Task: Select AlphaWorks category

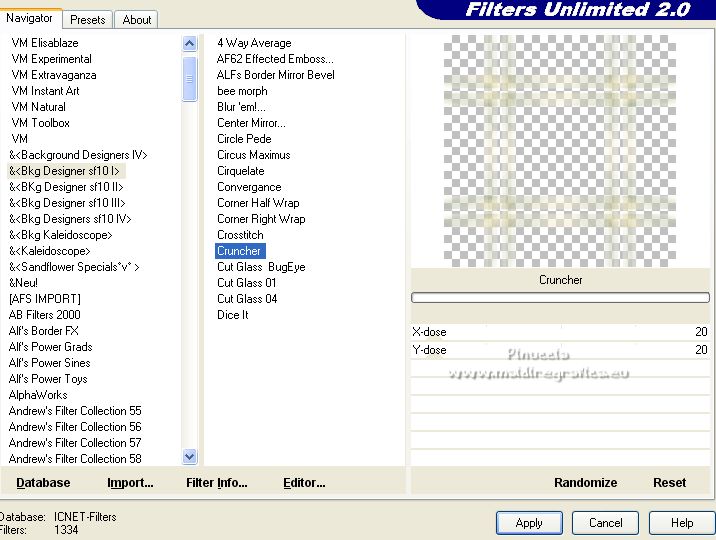Action: [x=38, y=394]
